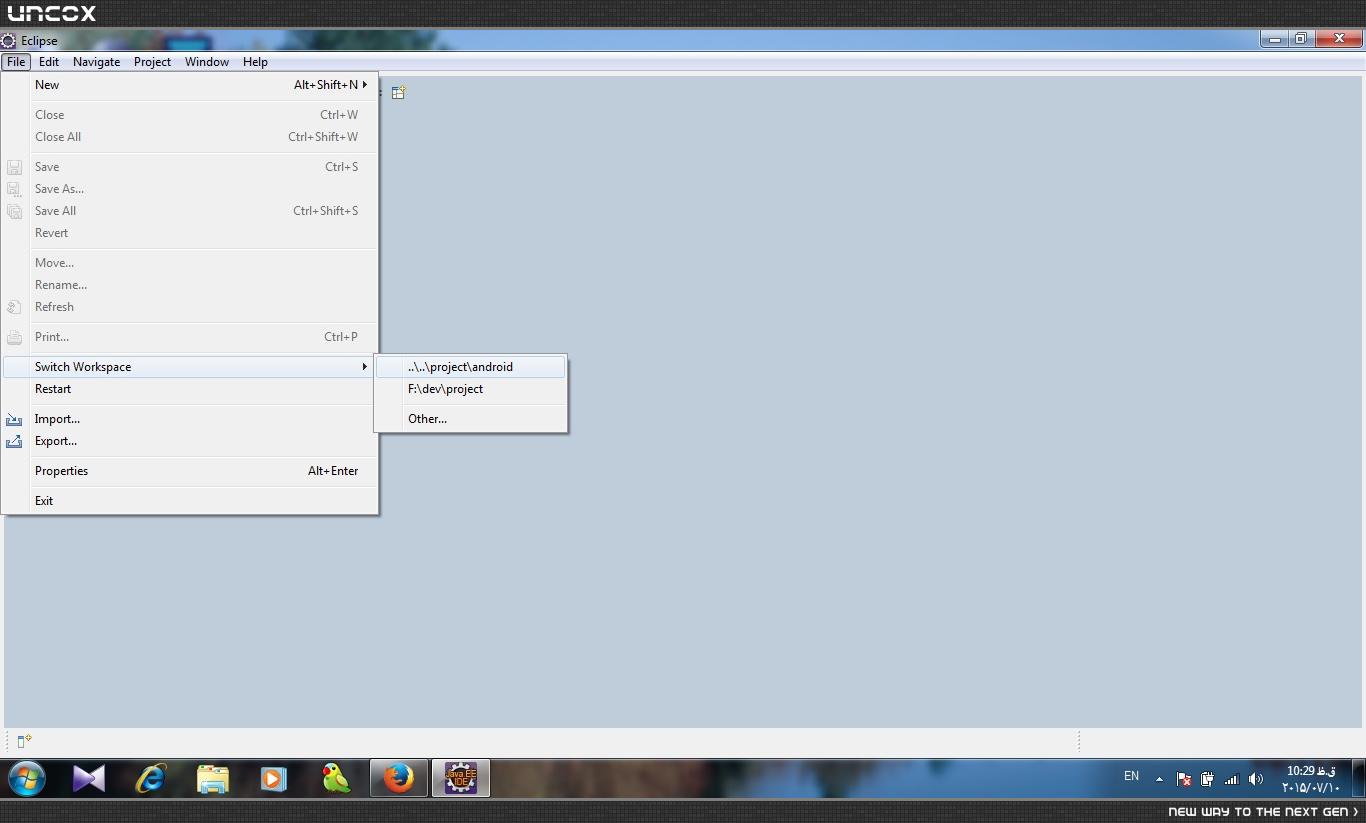Choose Export... from the File menu
The width and height of the screenshot is (1366, 823).
(x=189, y=441)
